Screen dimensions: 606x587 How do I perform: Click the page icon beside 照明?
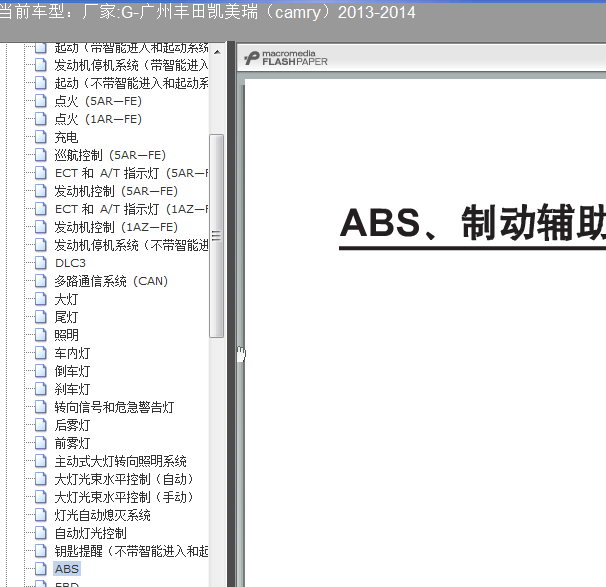[x=41, y=335]
